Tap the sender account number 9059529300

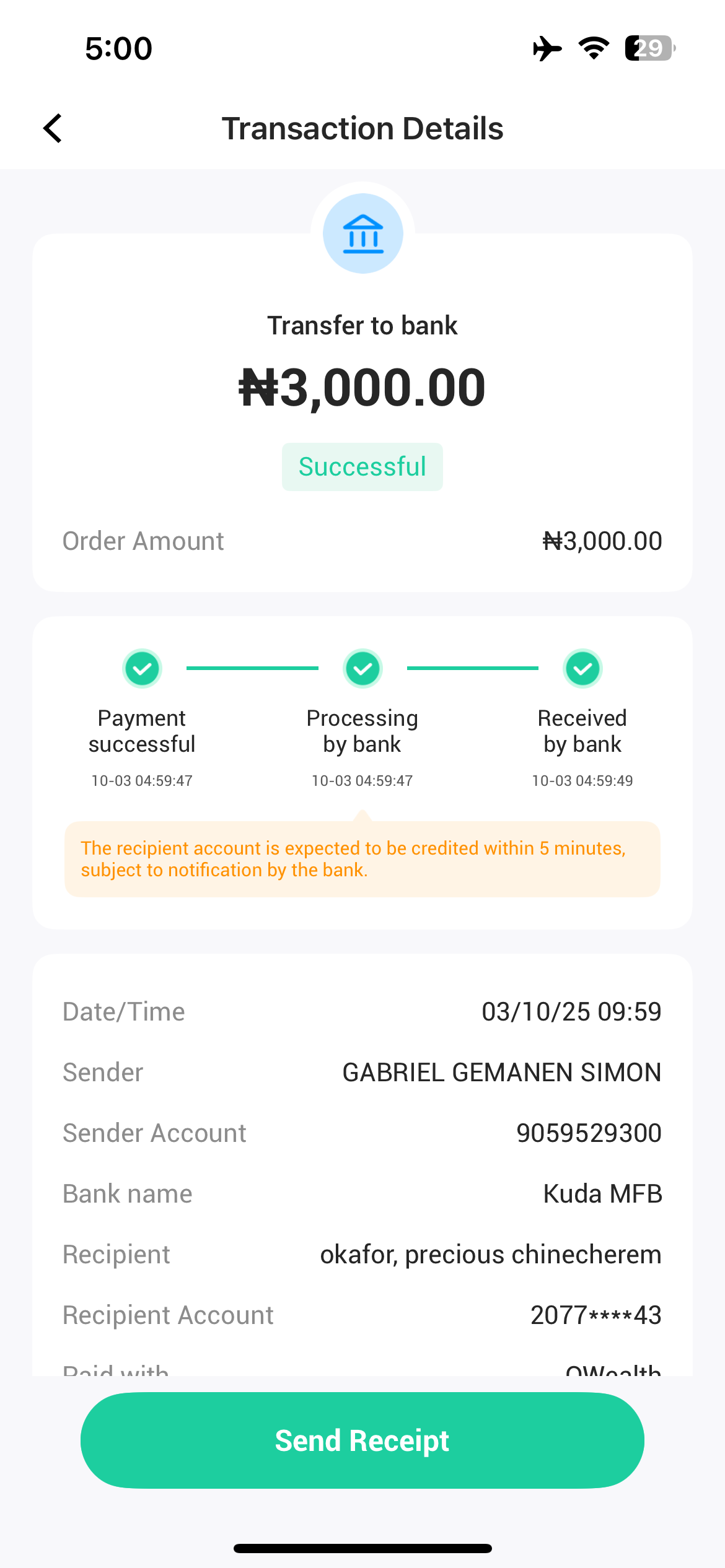click(589, 1133)
